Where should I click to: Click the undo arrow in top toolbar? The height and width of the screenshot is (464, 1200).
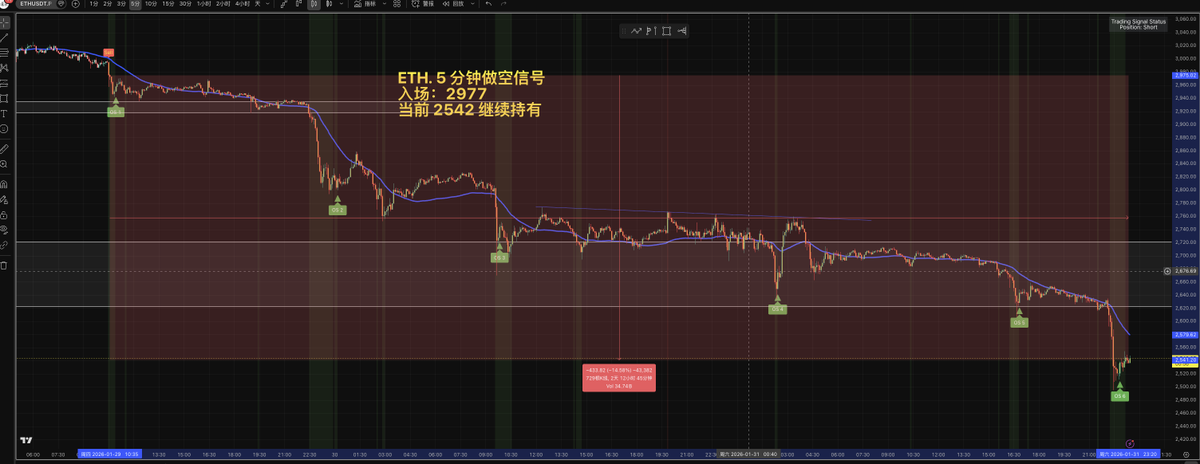click(x=488, y=4)
